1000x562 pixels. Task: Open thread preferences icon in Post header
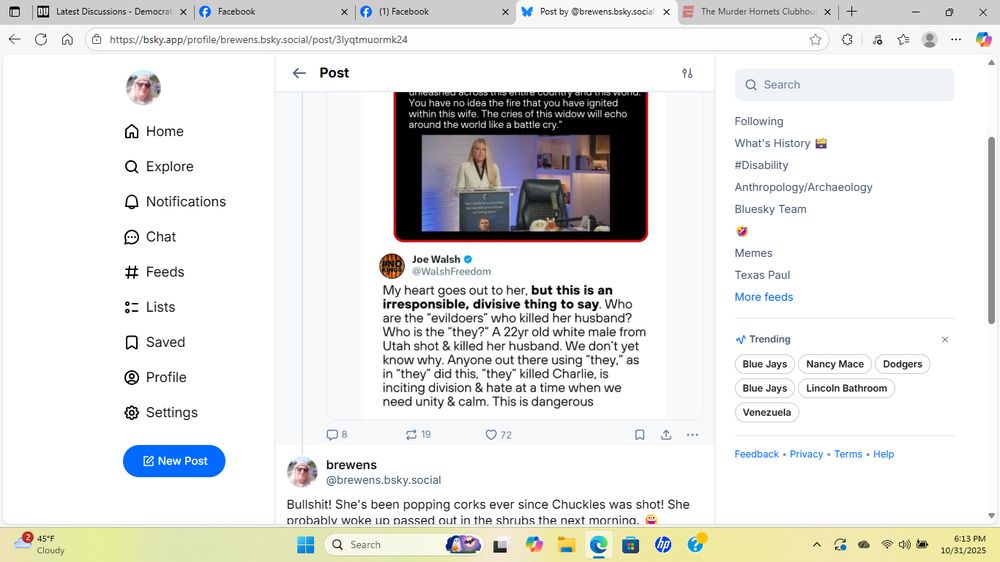tap(687, 73)
